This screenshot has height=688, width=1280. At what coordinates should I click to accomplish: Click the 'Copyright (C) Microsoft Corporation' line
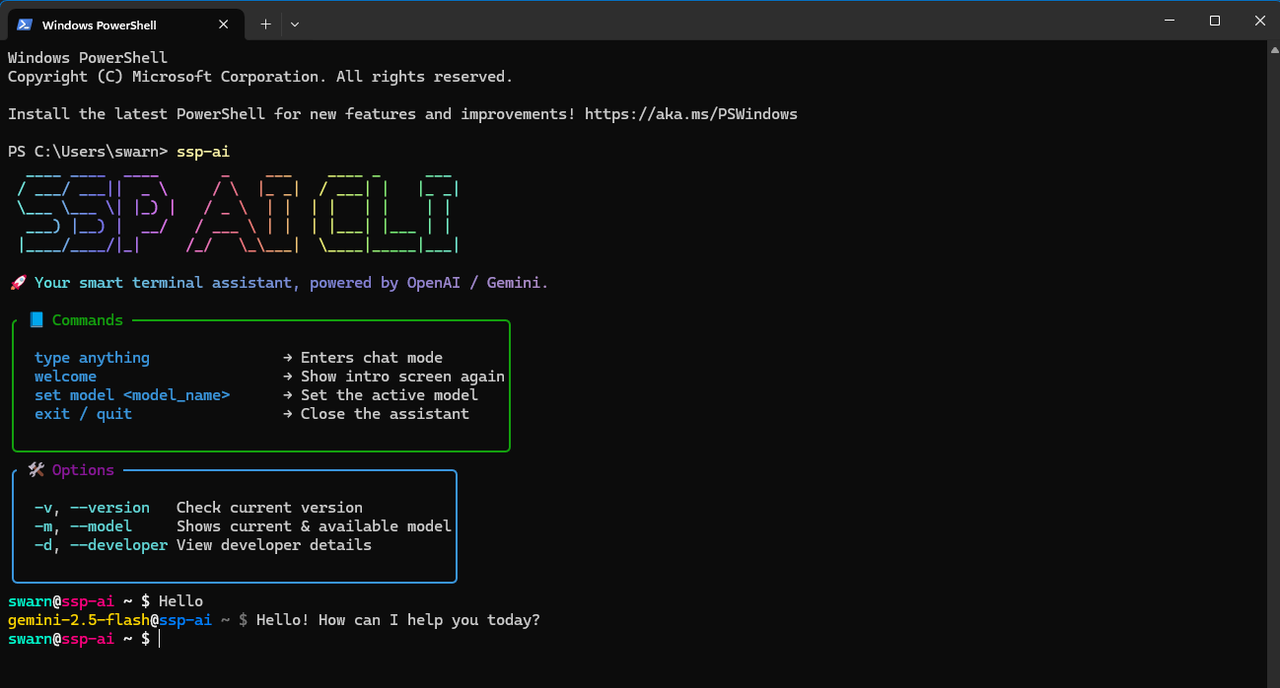260,77
